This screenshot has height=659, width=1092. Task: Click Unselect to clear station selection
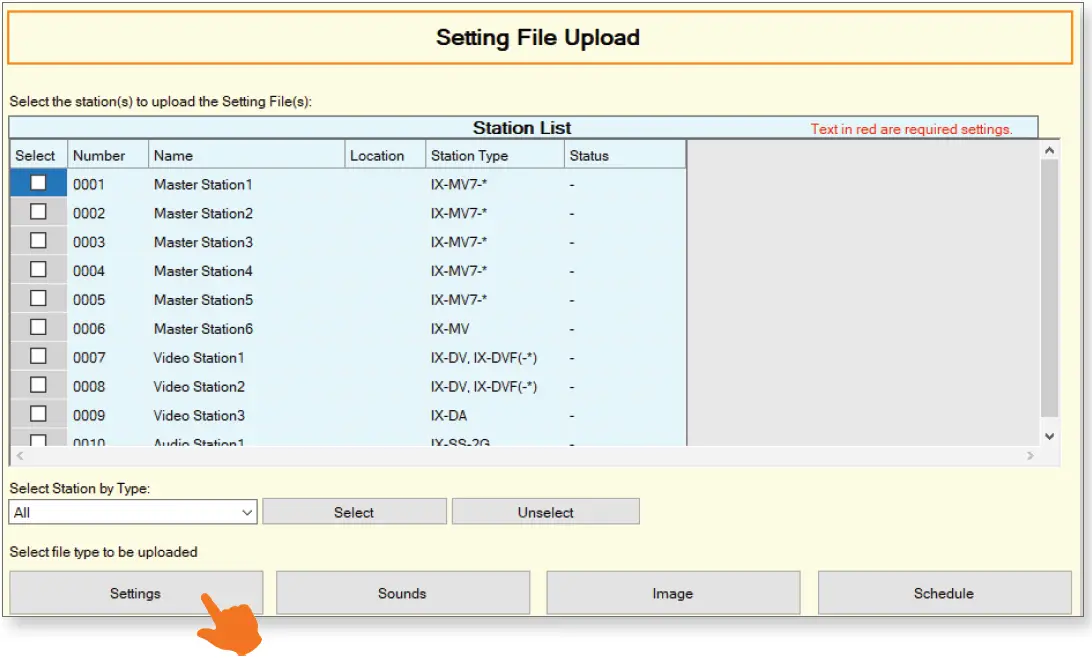pos(545,511)
